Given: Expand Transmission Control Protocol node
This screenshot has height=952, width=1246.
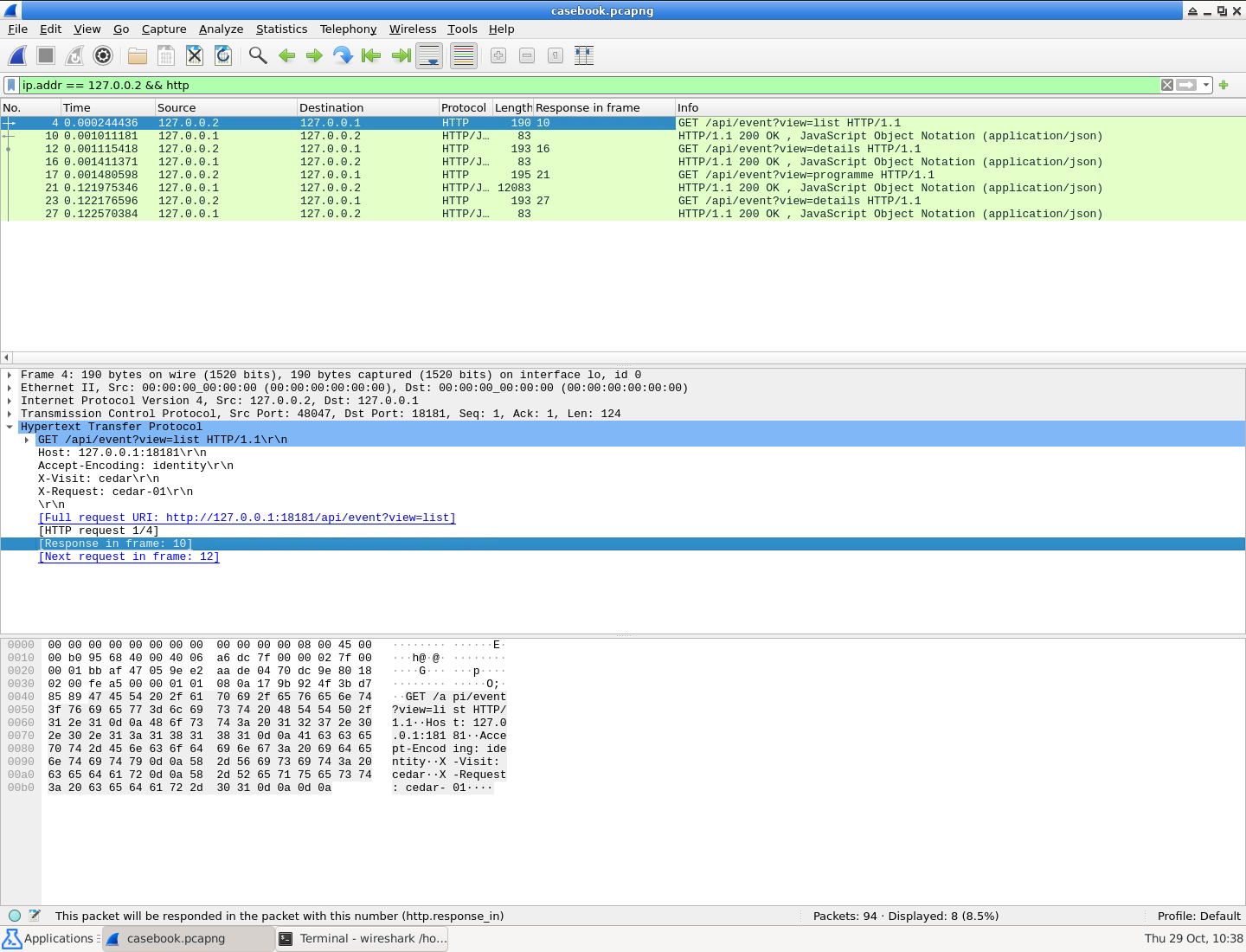Looking at the screenshot, I should pos(10,414).
